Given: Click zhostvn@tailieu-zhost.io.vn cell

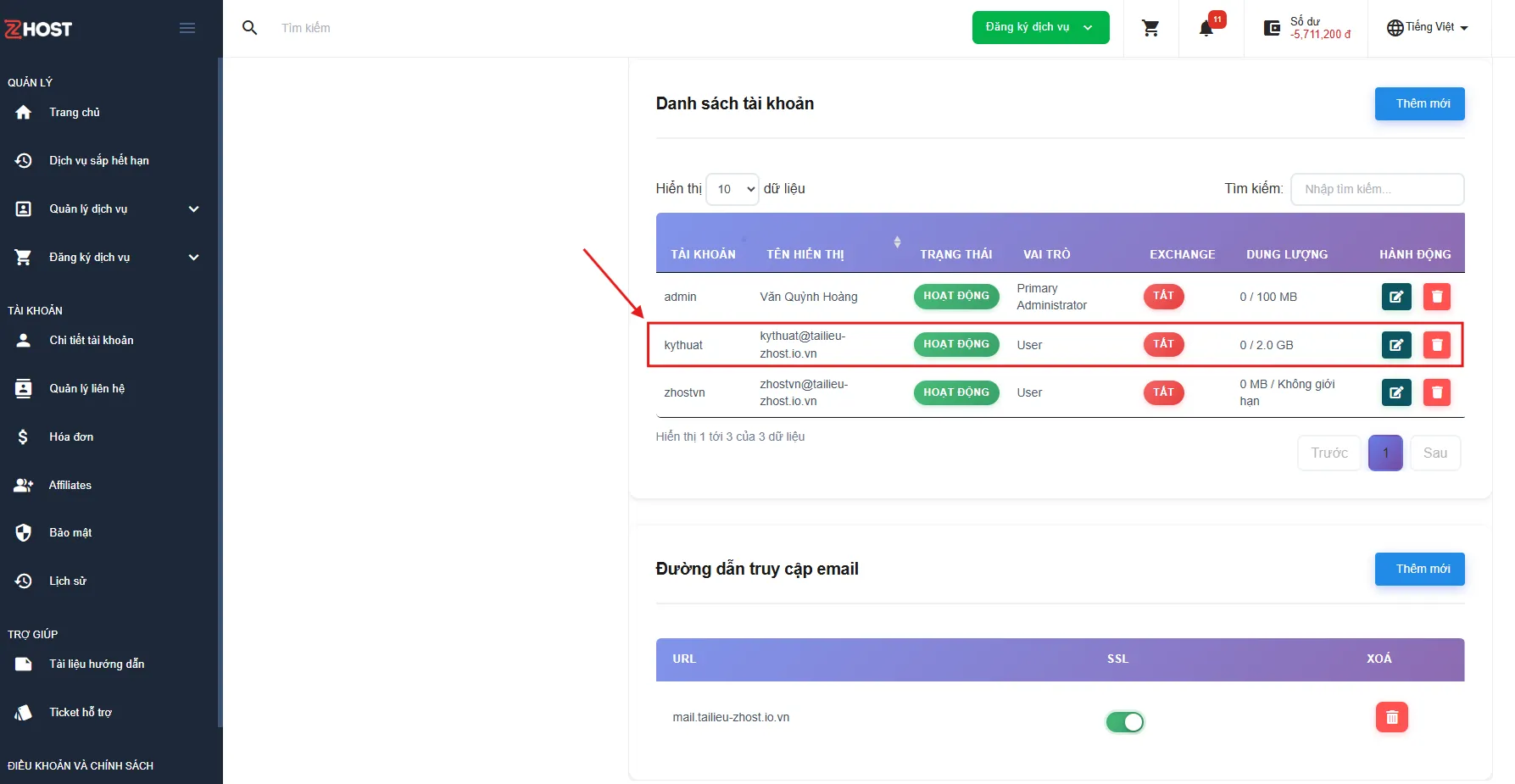Looking at the screenshot, I should 804,392.
